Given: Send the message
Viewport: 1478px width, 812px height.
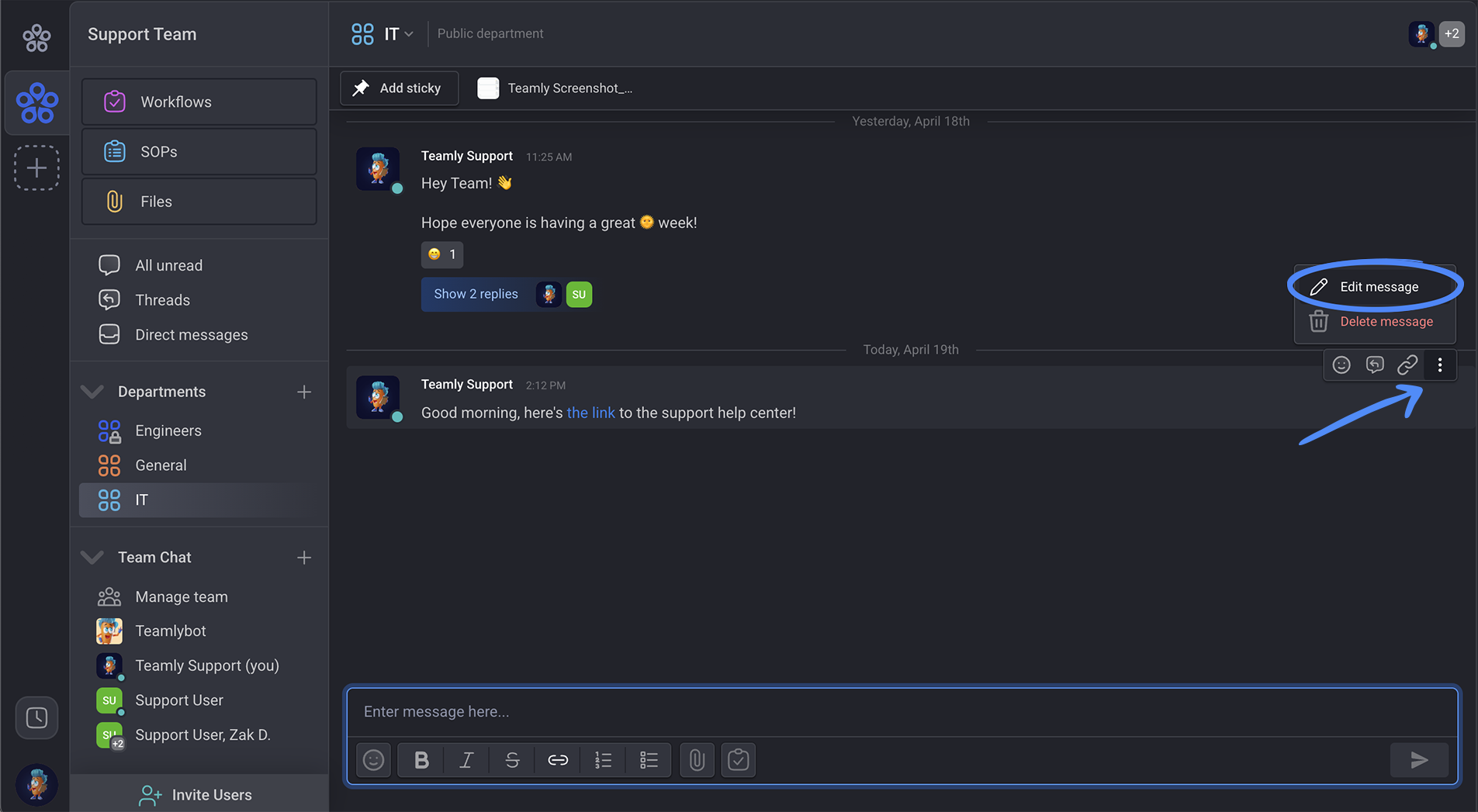Looking at the screenshot, I should [1419, 760].
